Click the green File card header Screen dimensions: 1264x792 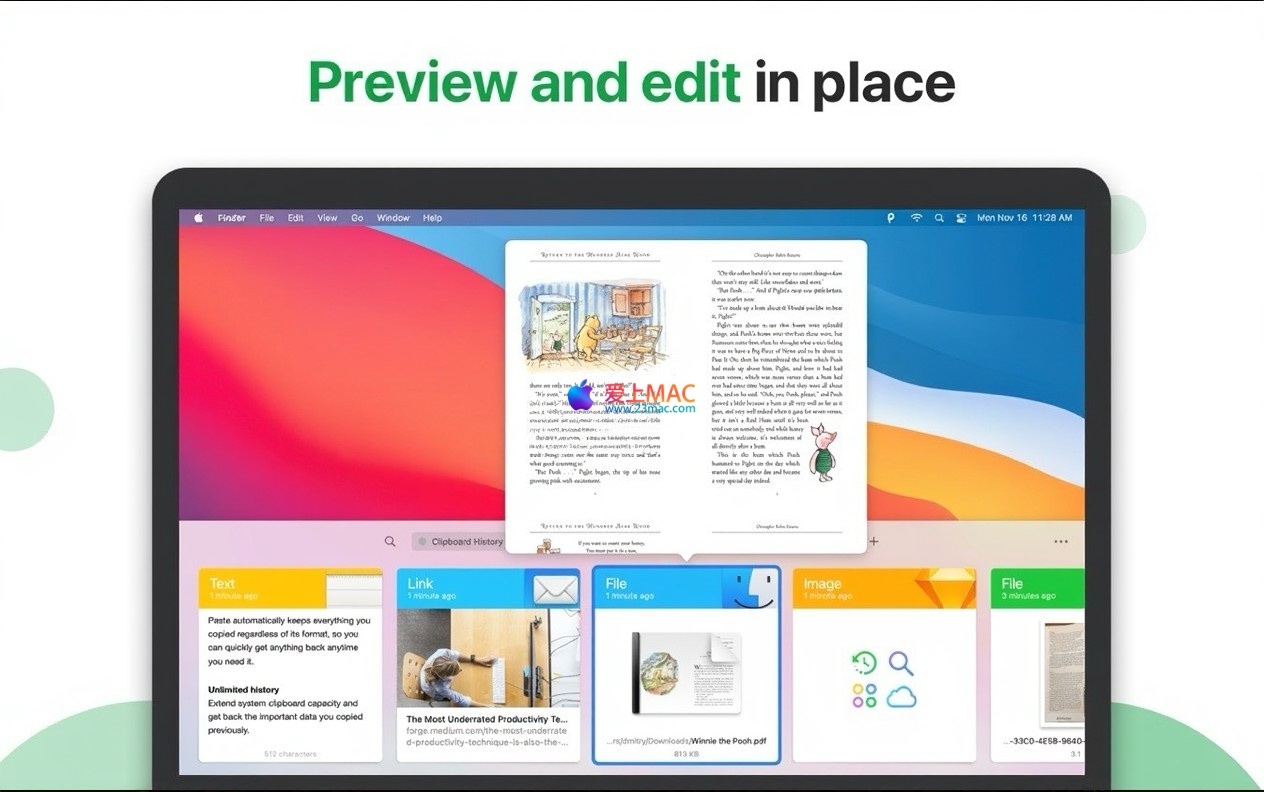point(1036,588)
